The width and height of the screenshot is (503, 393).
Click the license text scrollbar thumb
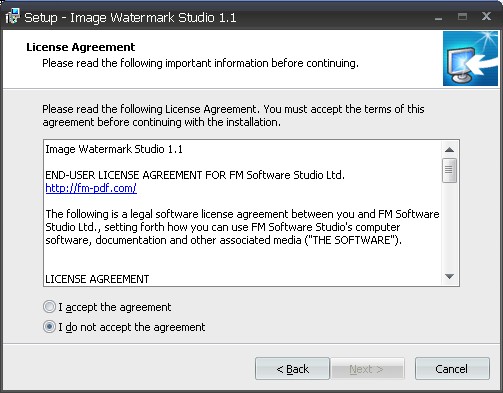[x=449, y=170]
